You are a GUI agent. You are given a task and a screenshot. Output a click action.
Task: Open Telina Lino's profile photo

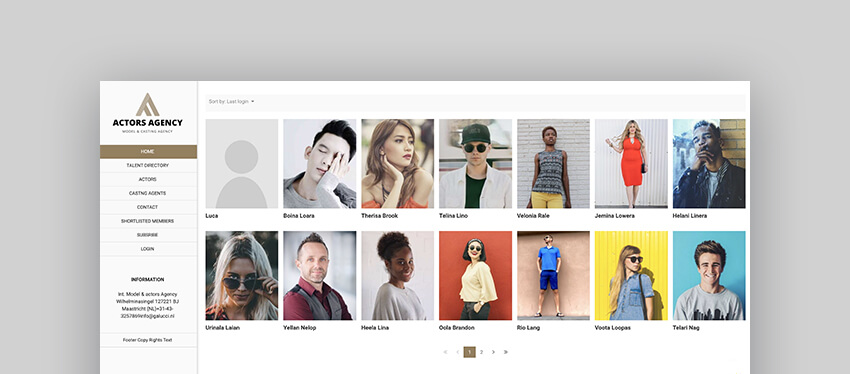475,164
